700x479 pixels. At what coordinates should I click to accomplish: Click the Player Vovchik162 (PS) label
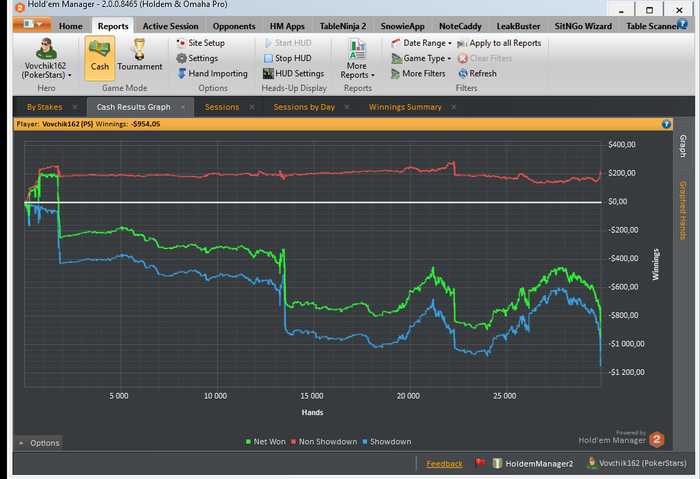[54, 124]
